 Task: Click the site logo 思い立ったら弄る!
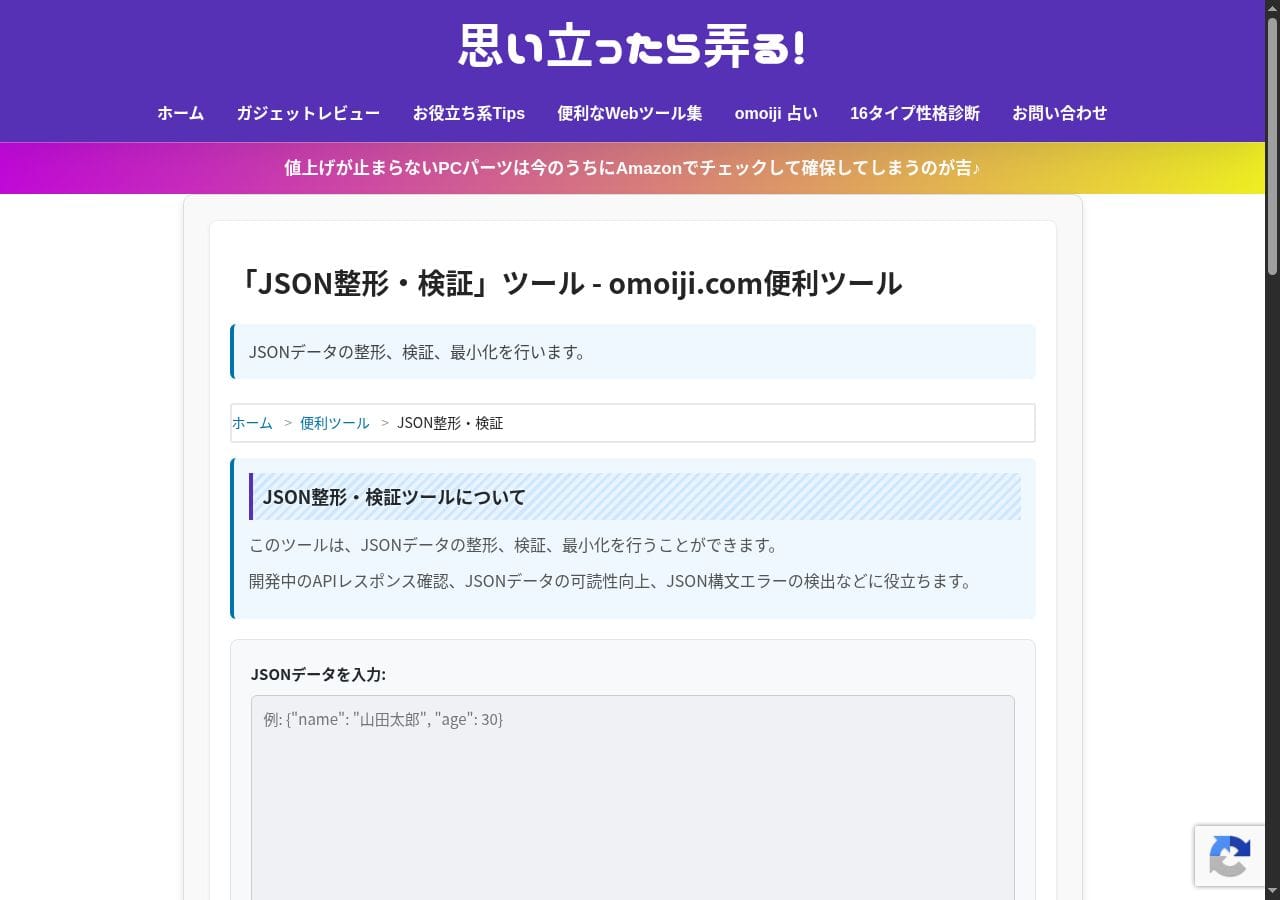pyautogui.click(x=632, y=46)
